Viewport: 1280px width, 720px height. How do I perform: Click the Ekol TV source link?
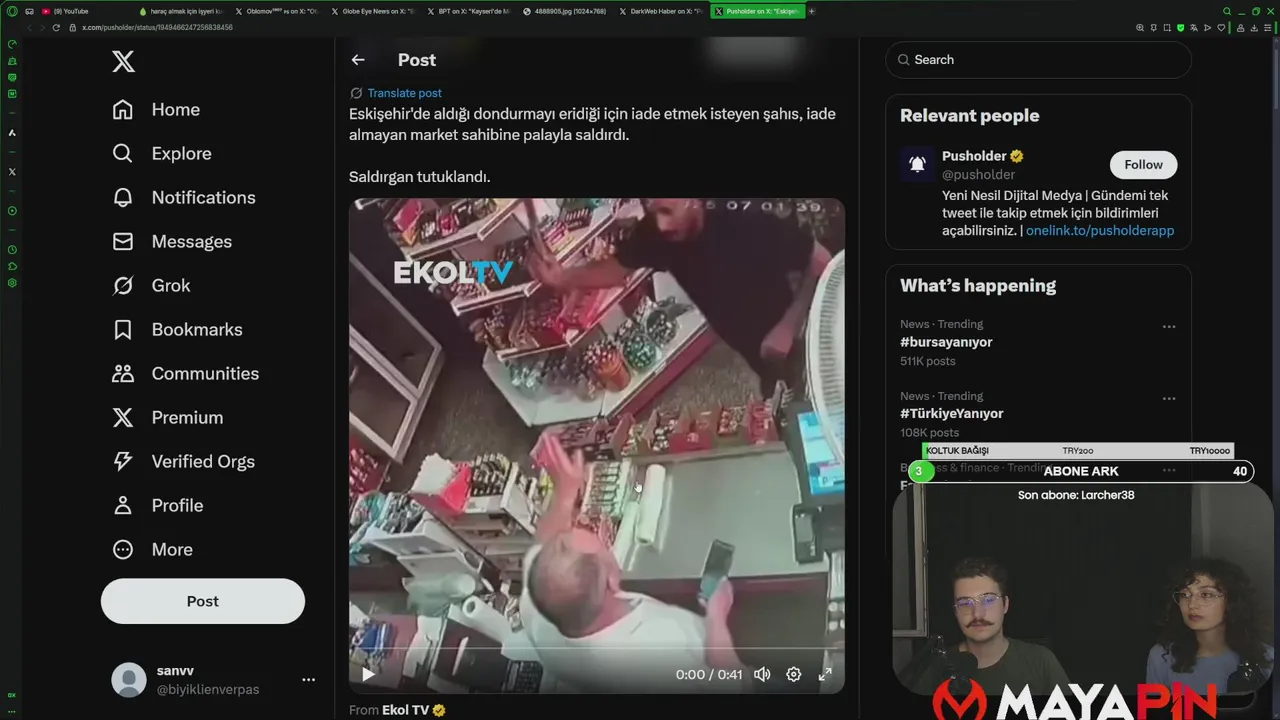click(x=405, y=710)
